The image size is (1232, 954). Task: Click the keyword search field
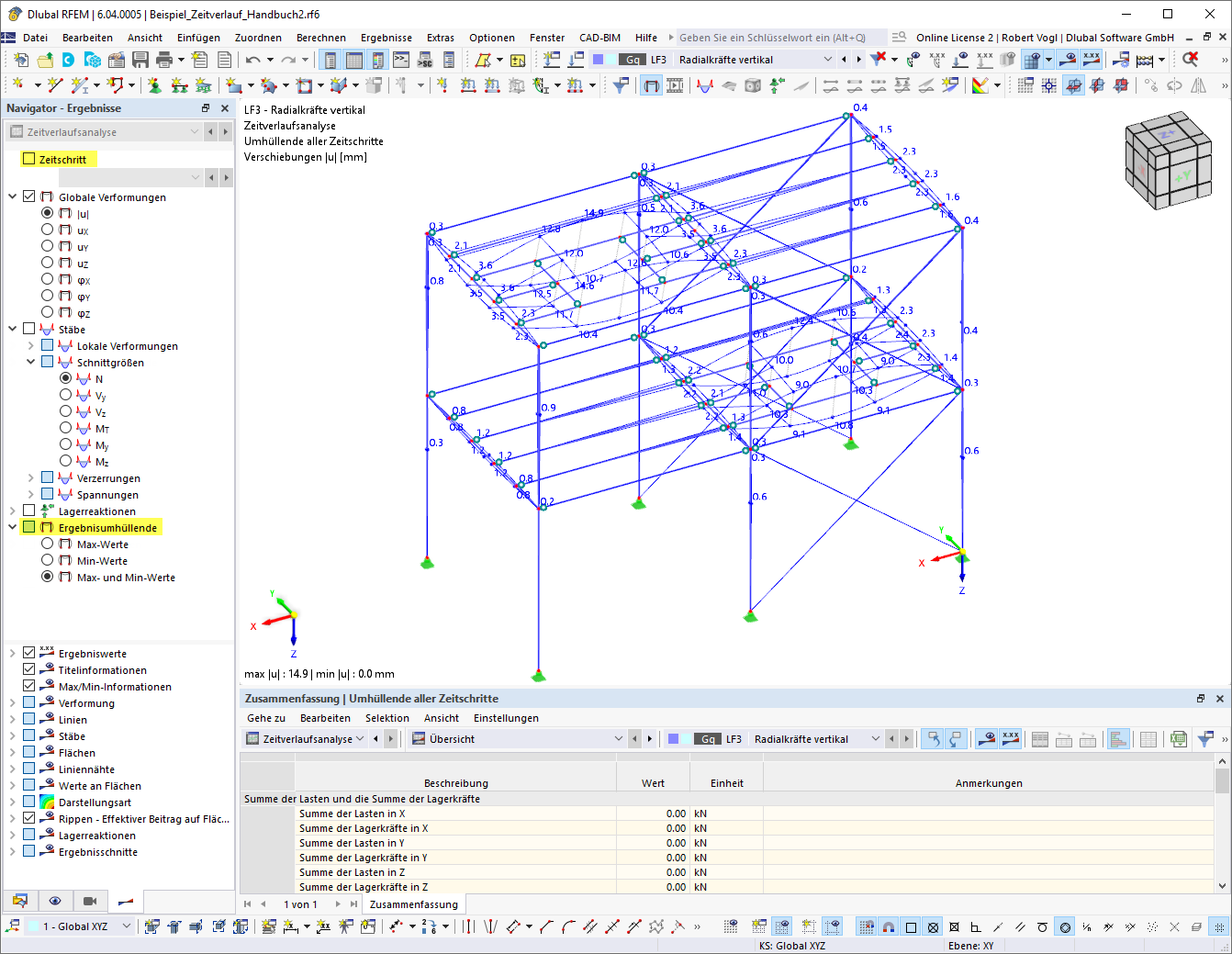[780, 38]
